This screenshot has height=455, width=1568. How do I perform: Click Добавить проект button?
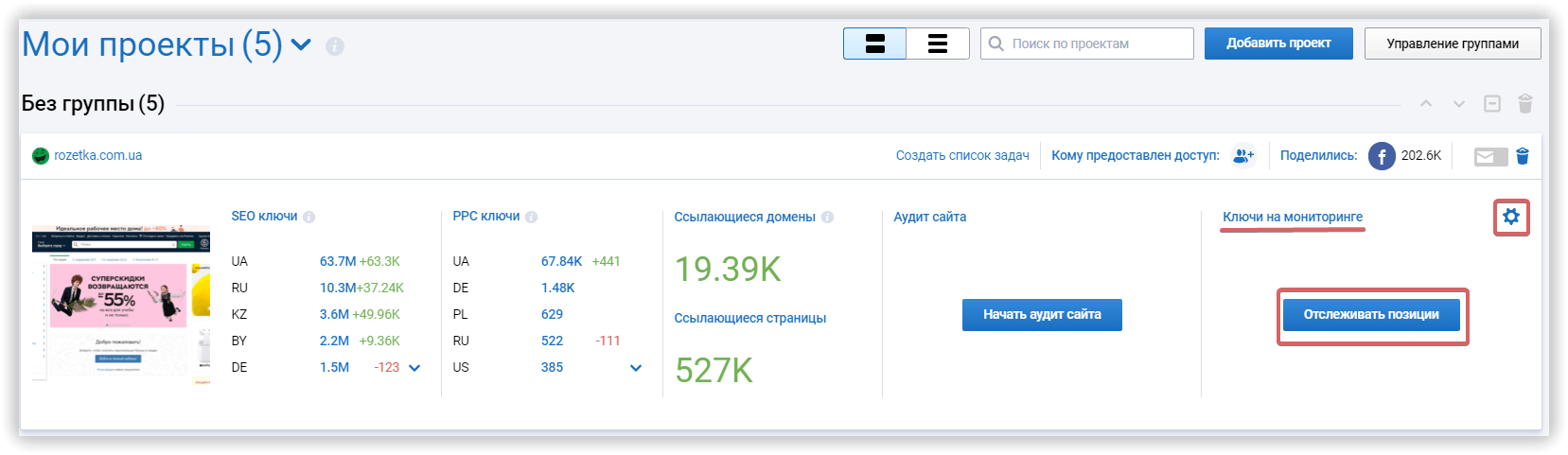point(1278,44)
